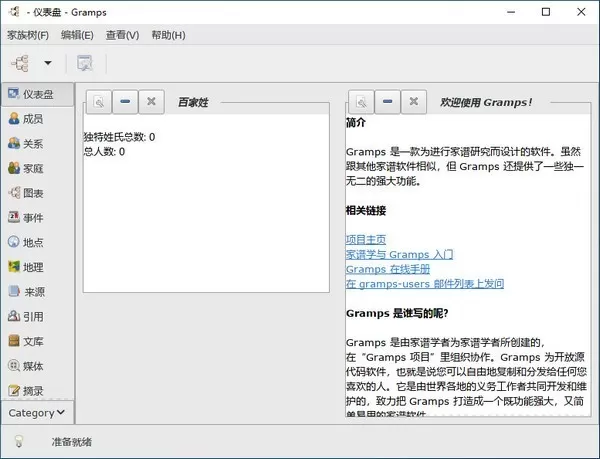Image resolution: width=600 pixels, height=459 pixels.
Task: Close the 百家姓 gramplet
Action: click(x=151, y=101)
